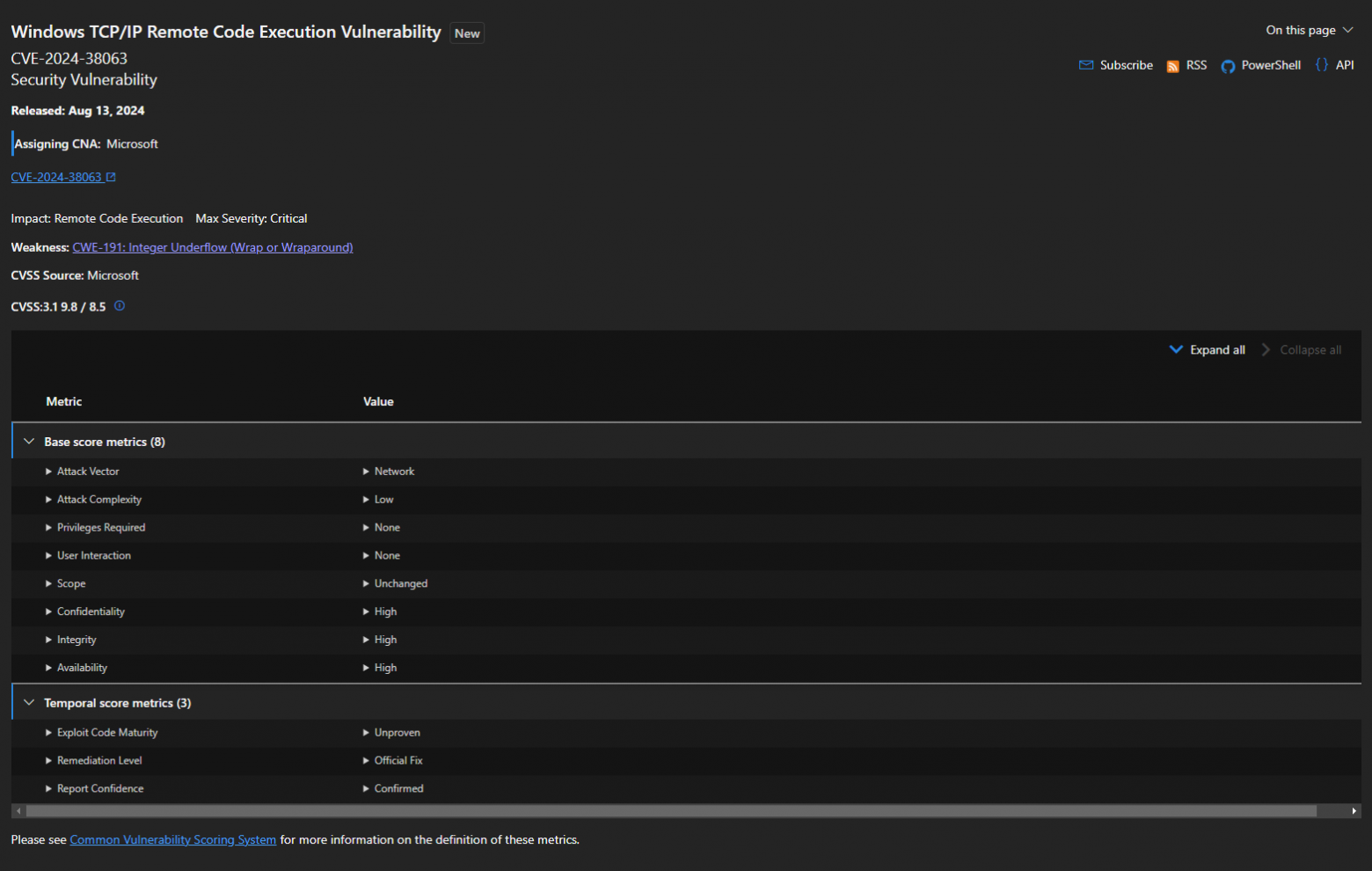This screenshot has height=871, width=1372.
Task: Collapse the Base score metrics section
Action: pyautogui.click(x=29, y=442)
